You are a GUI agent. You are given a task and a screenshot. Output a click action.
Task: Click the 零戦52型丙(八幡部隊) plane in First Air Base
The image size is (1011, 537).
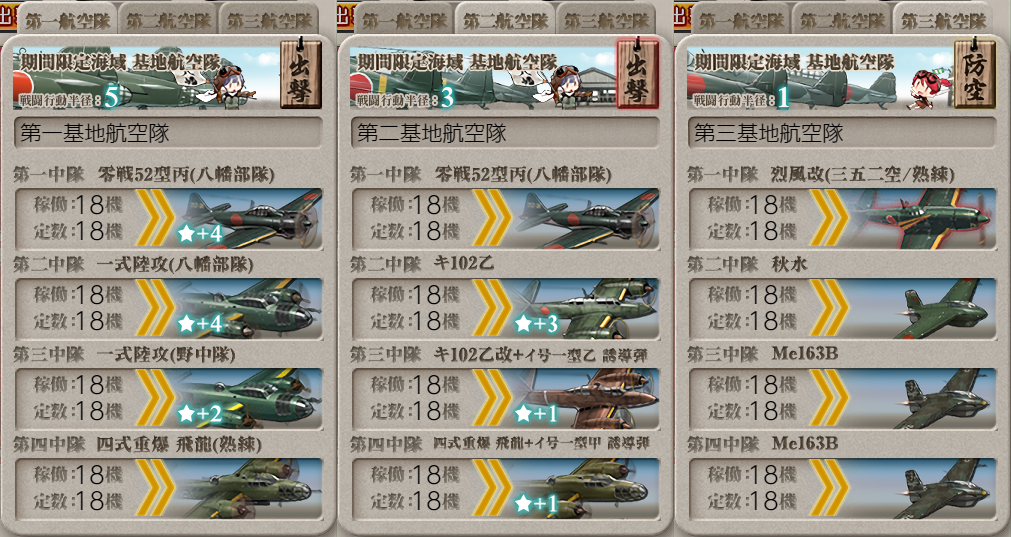tap(248, 219)
